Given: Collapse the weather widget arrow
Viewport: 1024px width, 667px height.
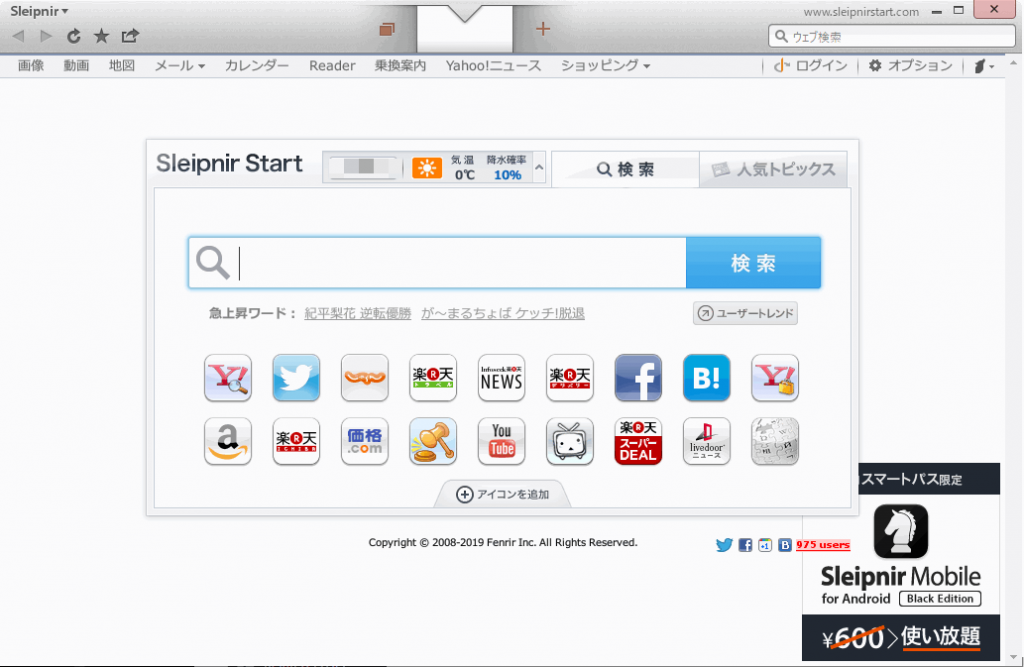Looking at the screenshot, I should tap(540, 167).
